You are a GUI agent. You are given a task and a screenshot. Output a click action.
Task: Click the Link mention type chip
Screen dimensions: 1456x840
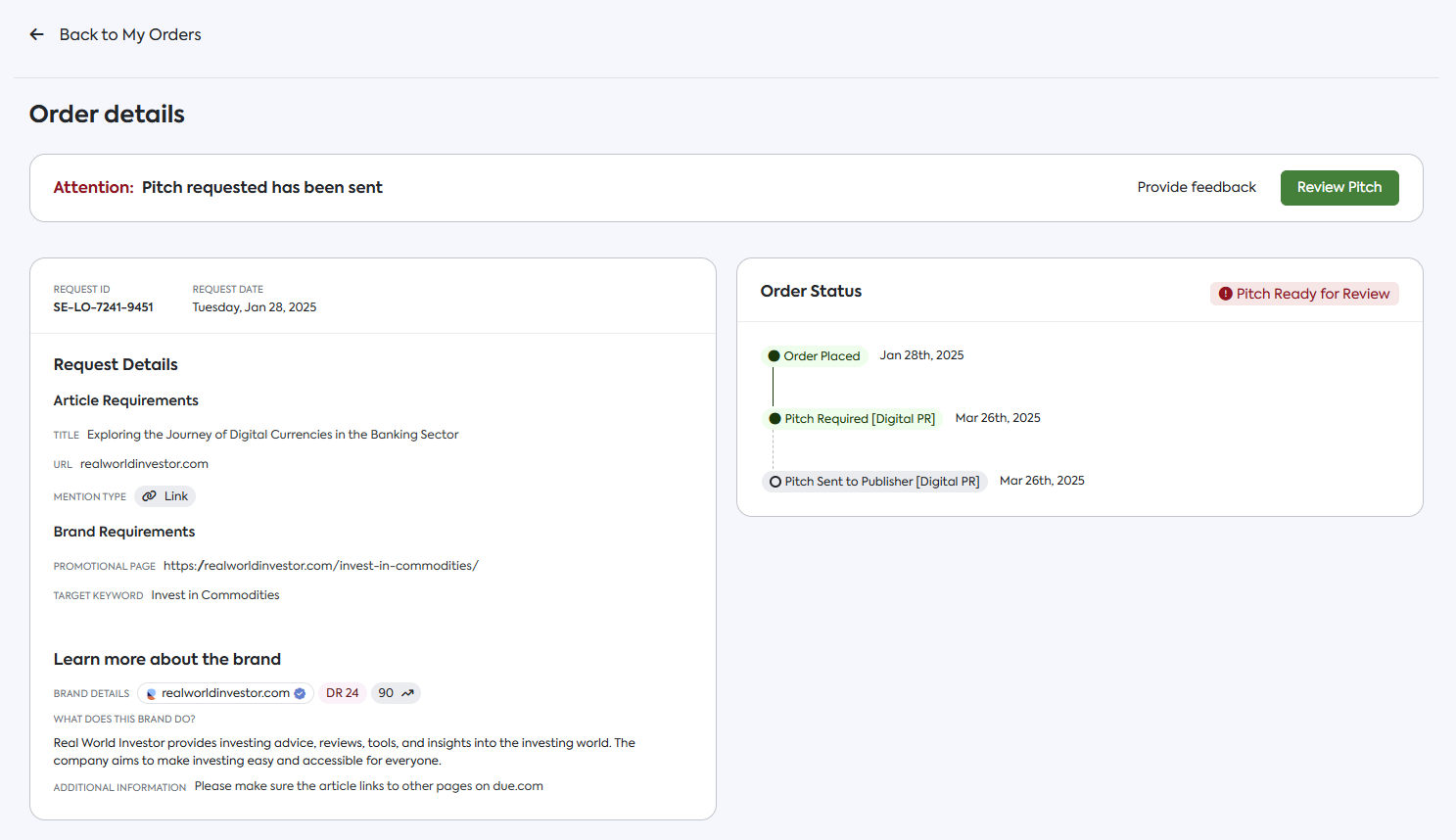[x=165, y=496]
